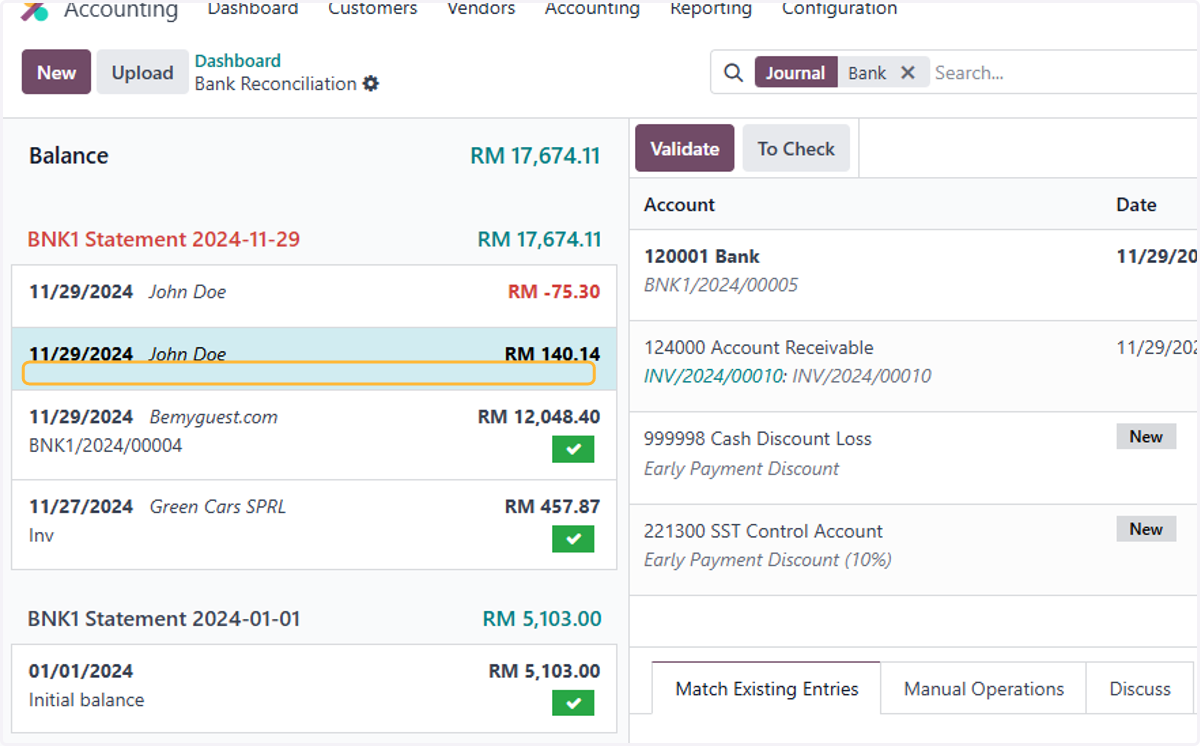
Task: Click the Account column header
Action: click(679, 205)
